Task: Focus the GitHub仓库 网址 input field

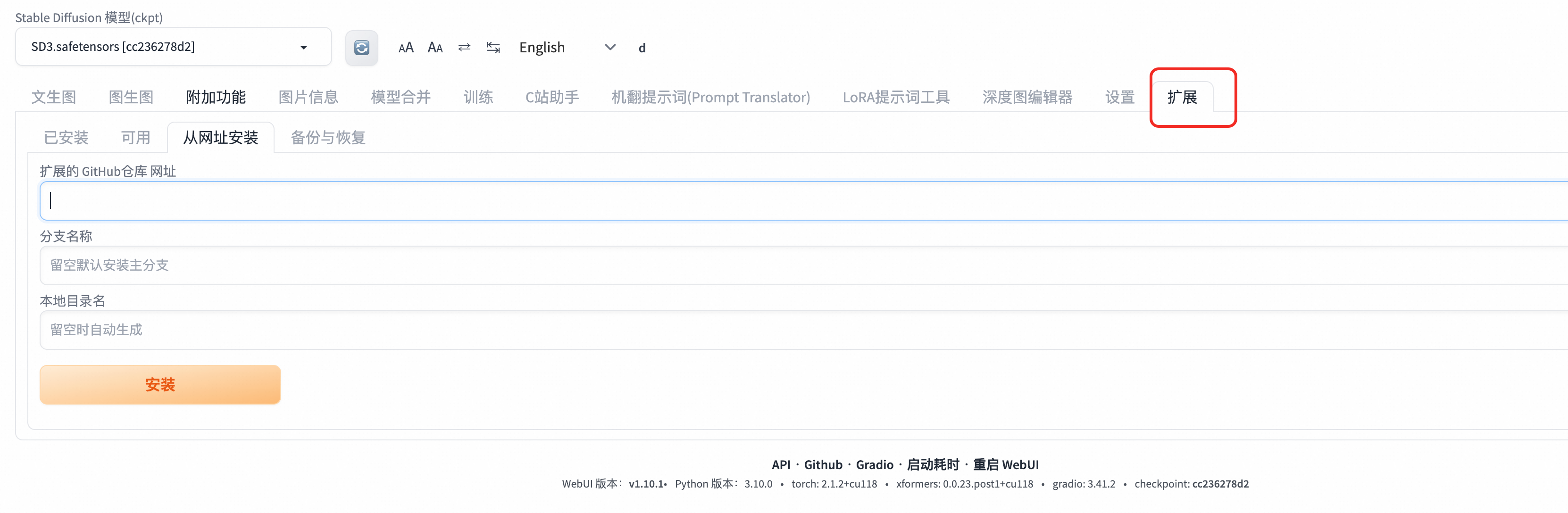Action: [x=791, y=200]
